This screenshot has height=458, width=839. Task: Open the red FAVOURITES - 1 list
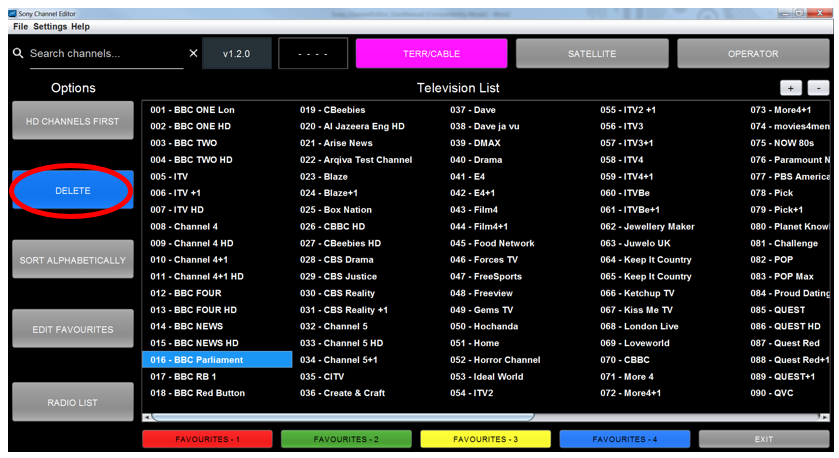(x=207, y=439)
